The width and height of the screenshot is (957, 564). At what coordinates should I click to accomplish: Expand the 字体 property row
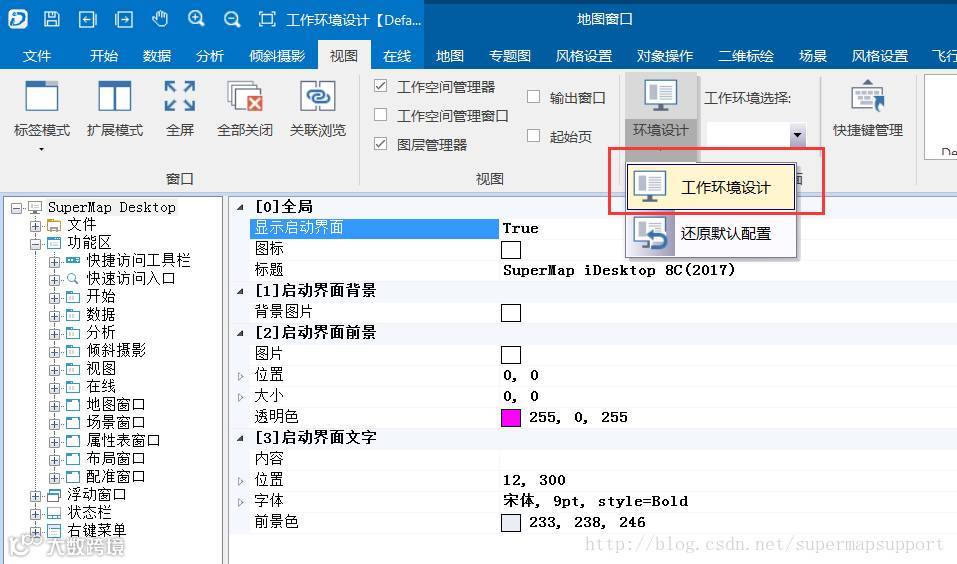(x=240, y=502)
